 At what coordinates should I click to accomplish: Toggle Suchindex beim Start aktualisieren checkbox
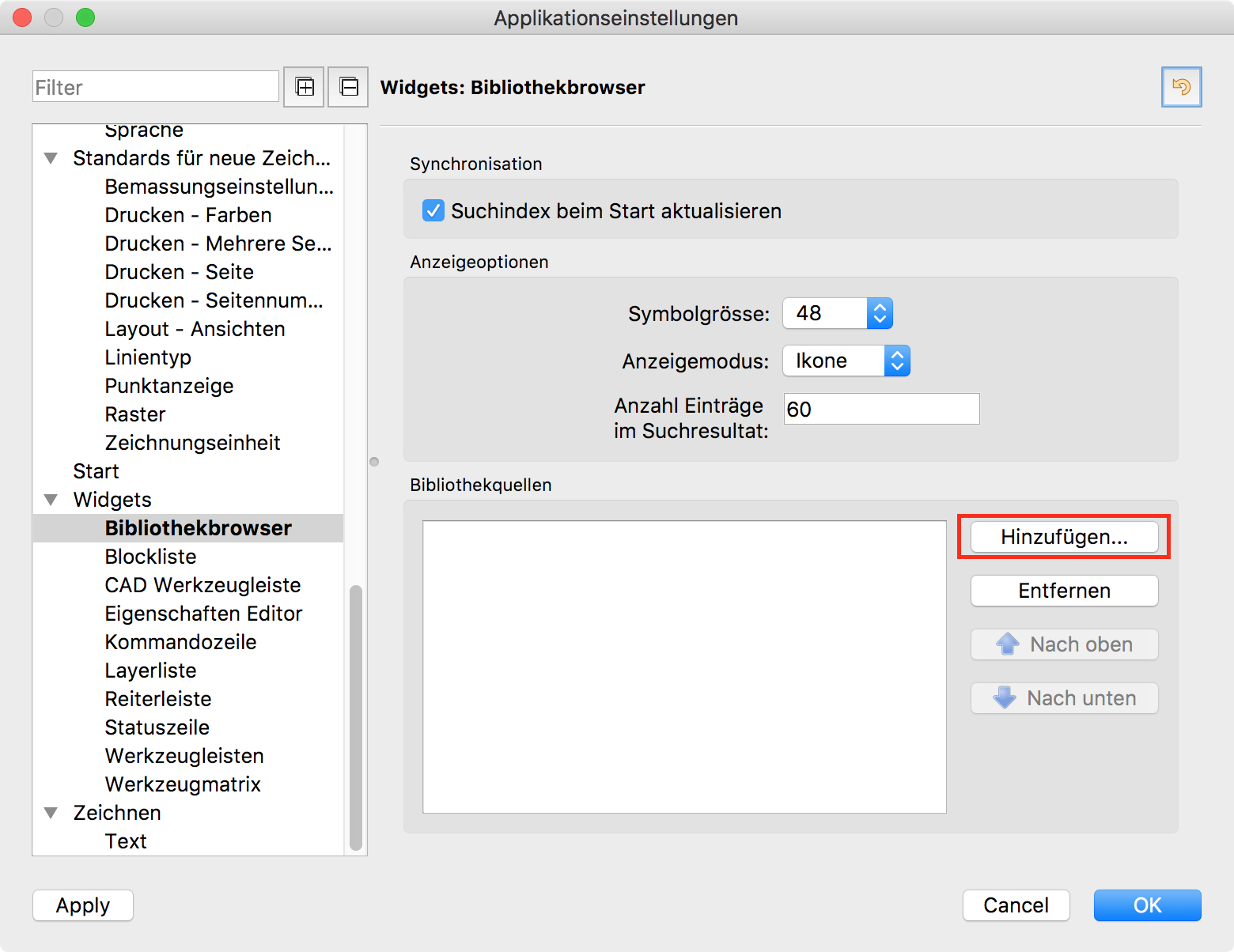[433, 211]
